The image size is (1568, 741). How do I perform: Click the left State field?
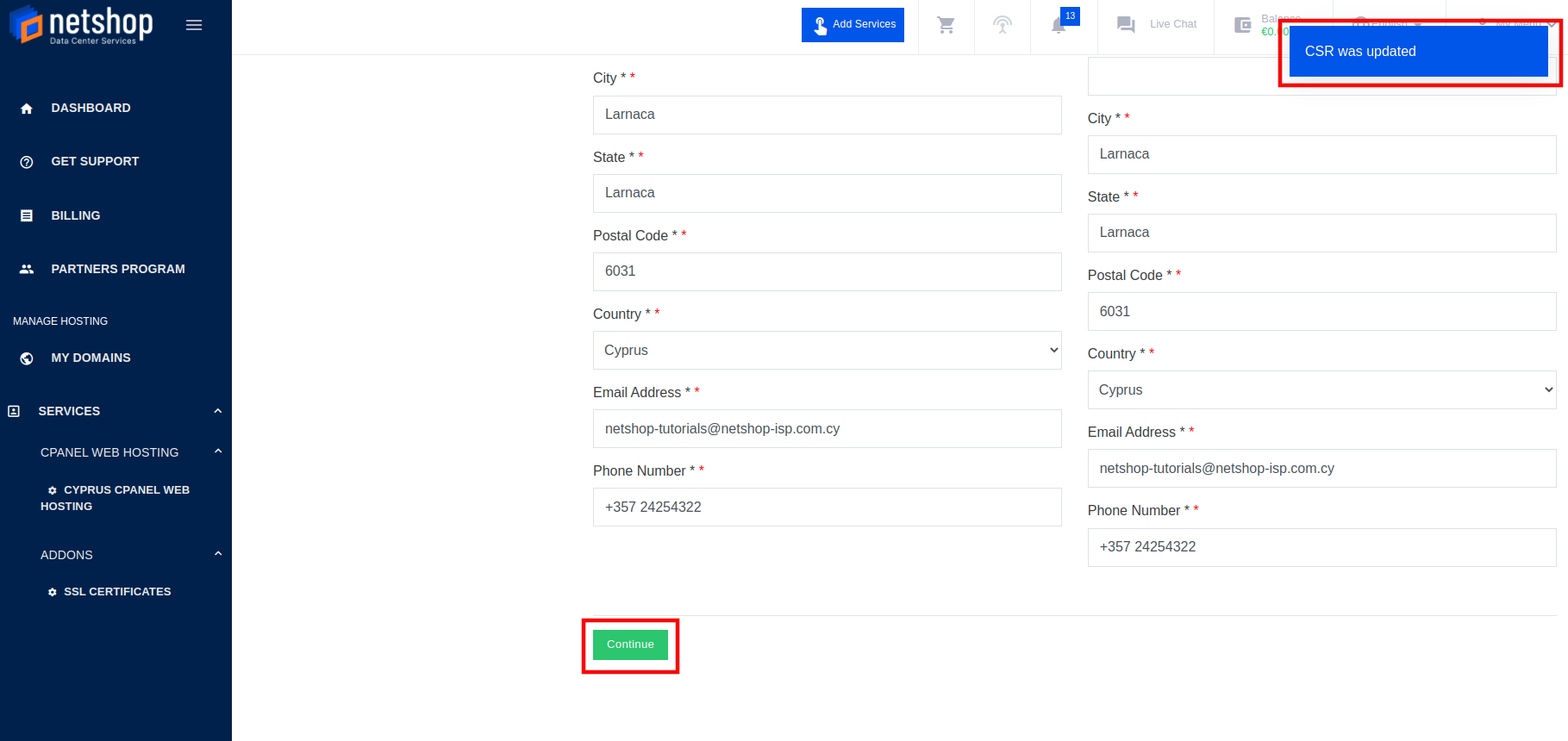click(x=828, y=193)
